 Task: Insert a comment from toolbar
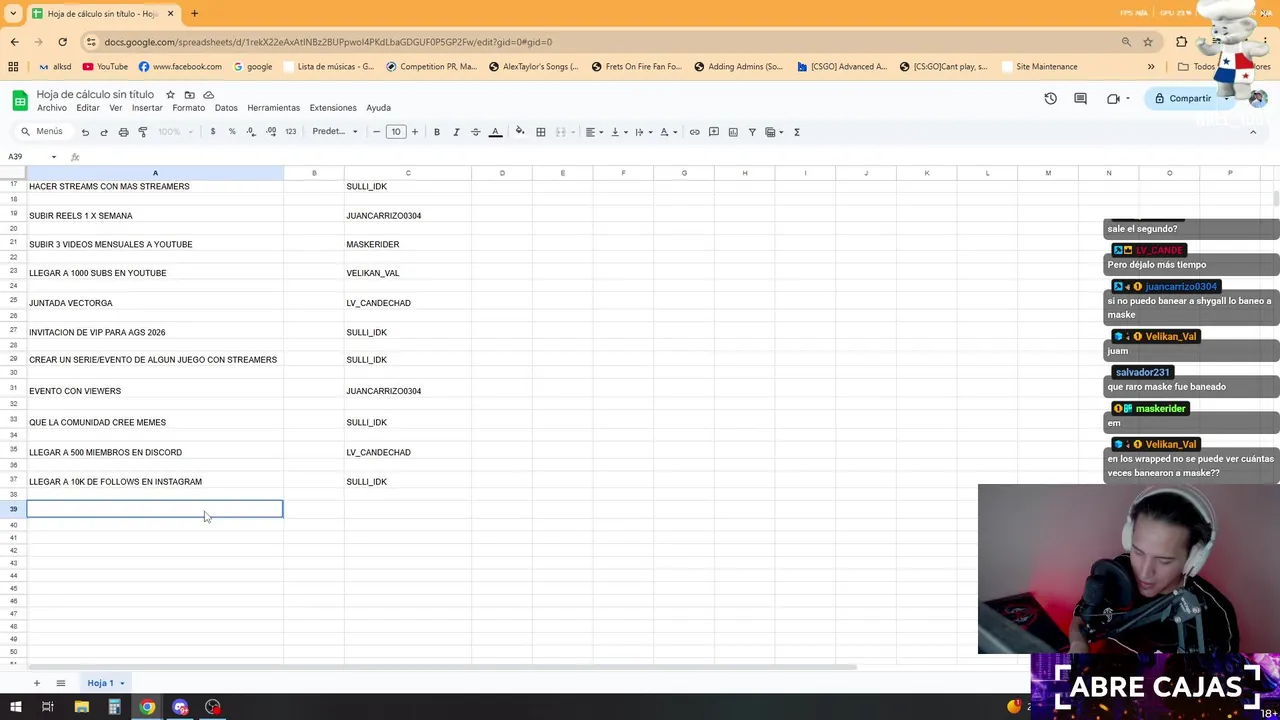coord(714,132)
